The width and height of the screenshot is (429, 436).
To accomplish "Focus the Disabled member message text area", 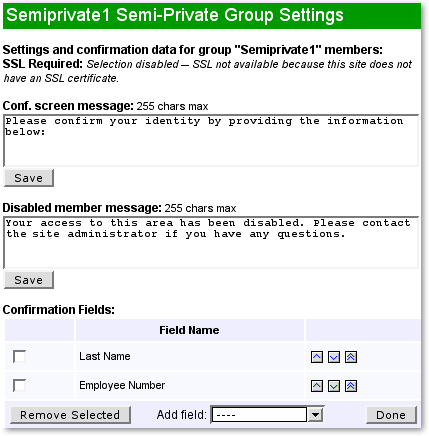I will (x=211, y=243).
